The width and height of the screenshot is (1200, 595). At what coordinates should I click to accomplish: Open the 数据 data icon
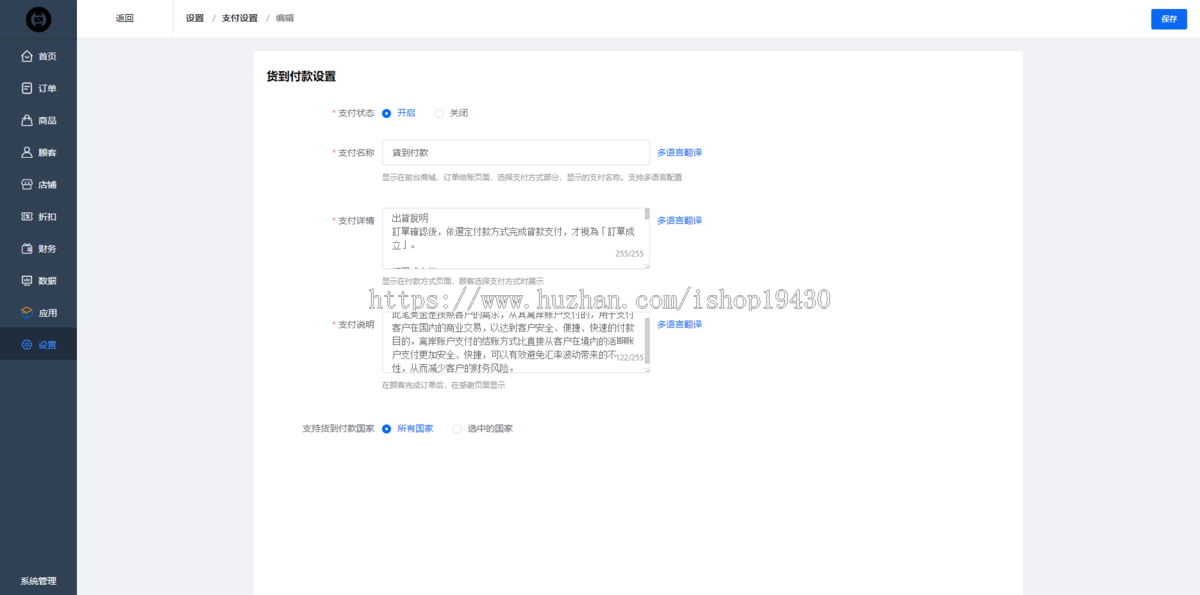pyautogui.click(x=27, y=280)
